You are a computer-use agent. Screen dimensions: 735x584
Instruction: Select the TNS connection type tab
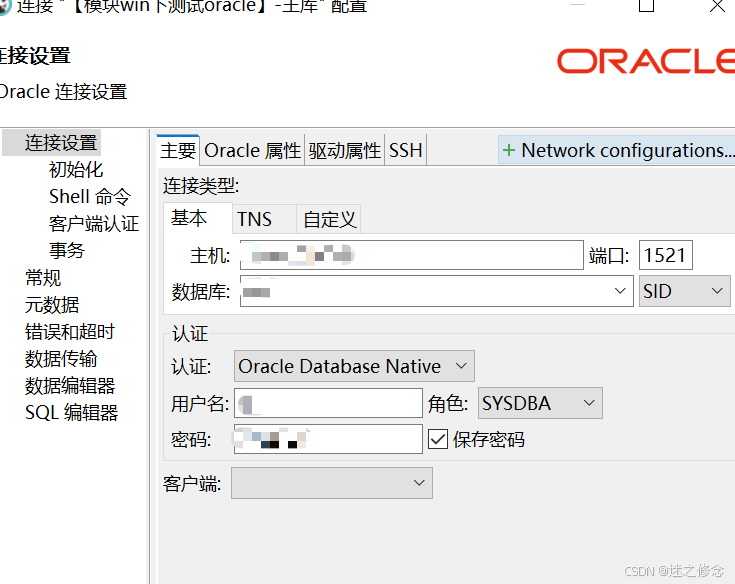tap(264, 219)
